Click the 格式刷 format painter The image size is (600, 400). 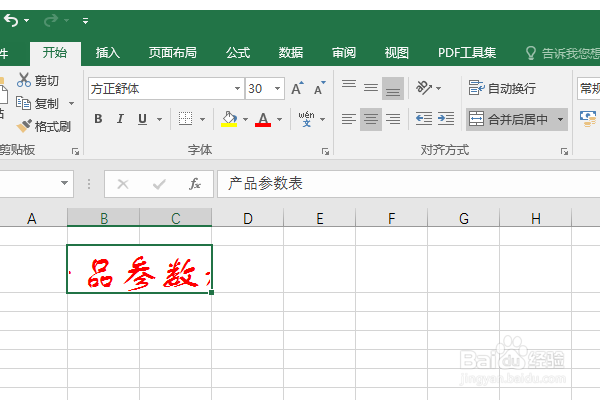pos(43,126)
